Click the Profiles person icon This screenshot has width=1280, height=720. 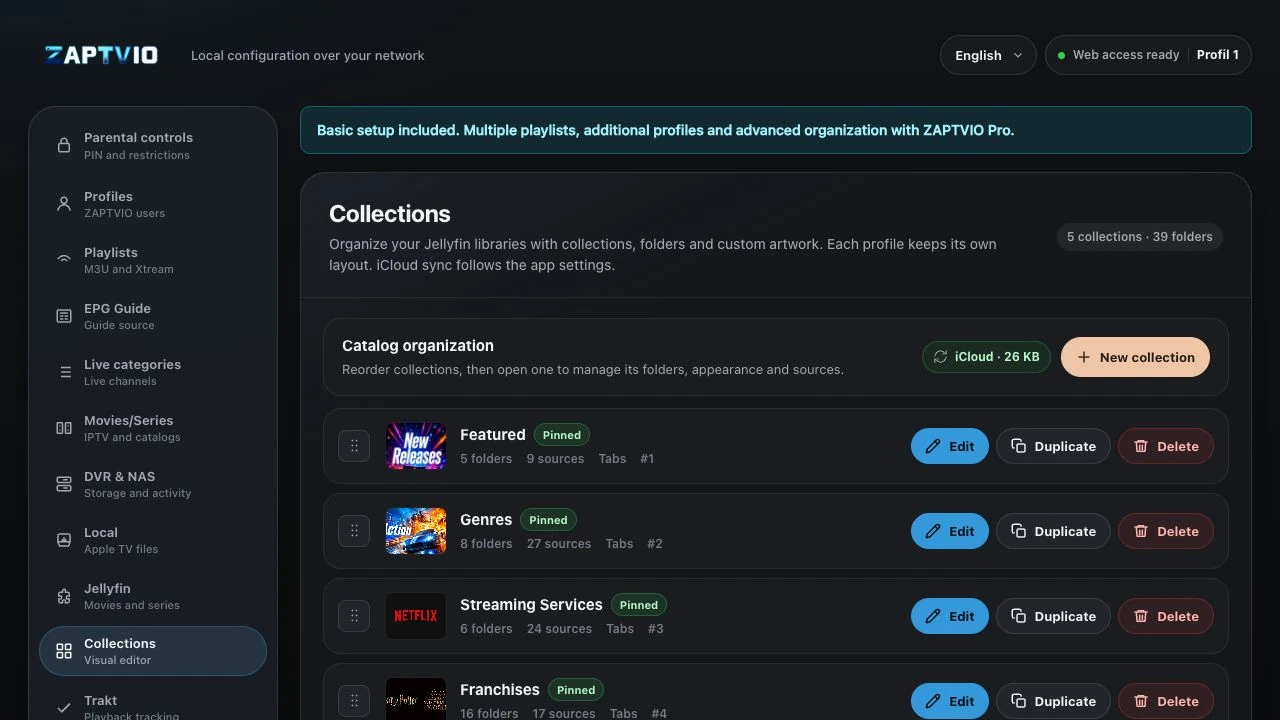click(x=64, y=204)
